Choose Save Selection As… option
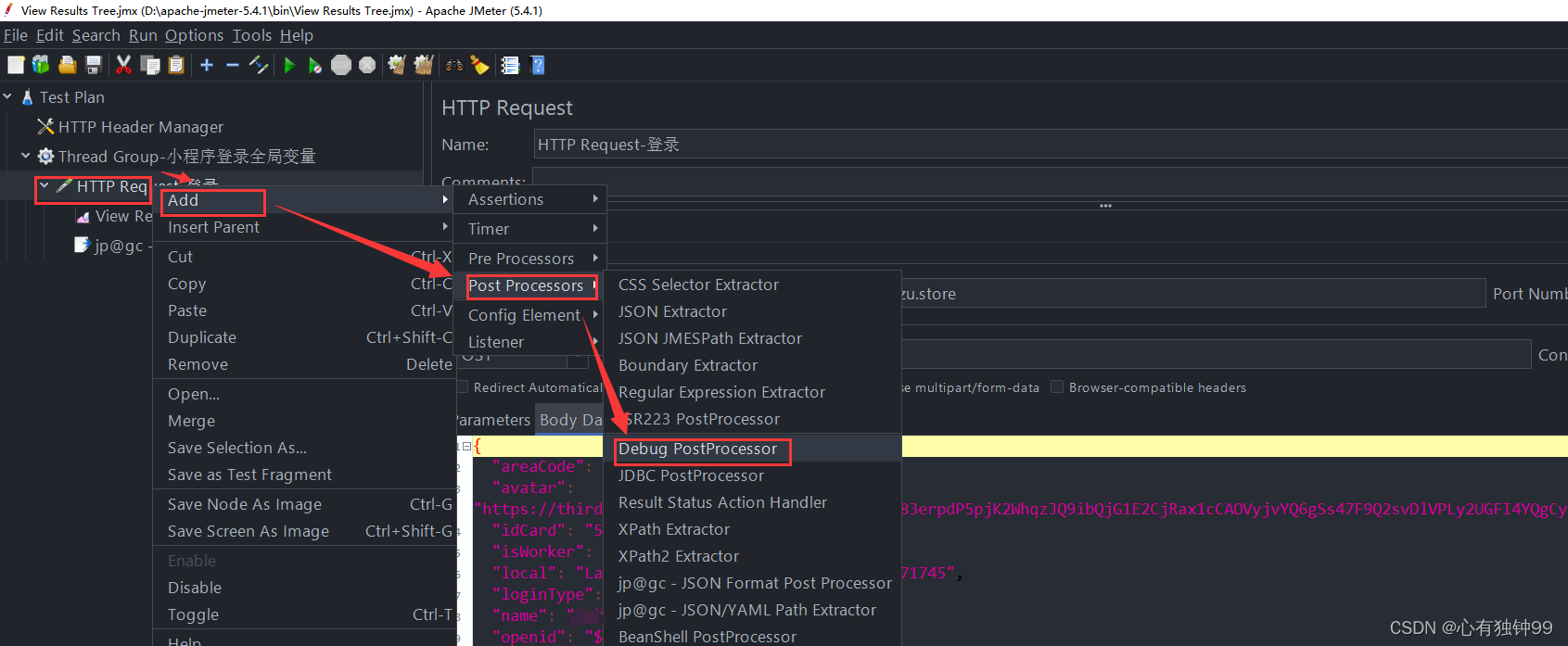 point(303,448)
